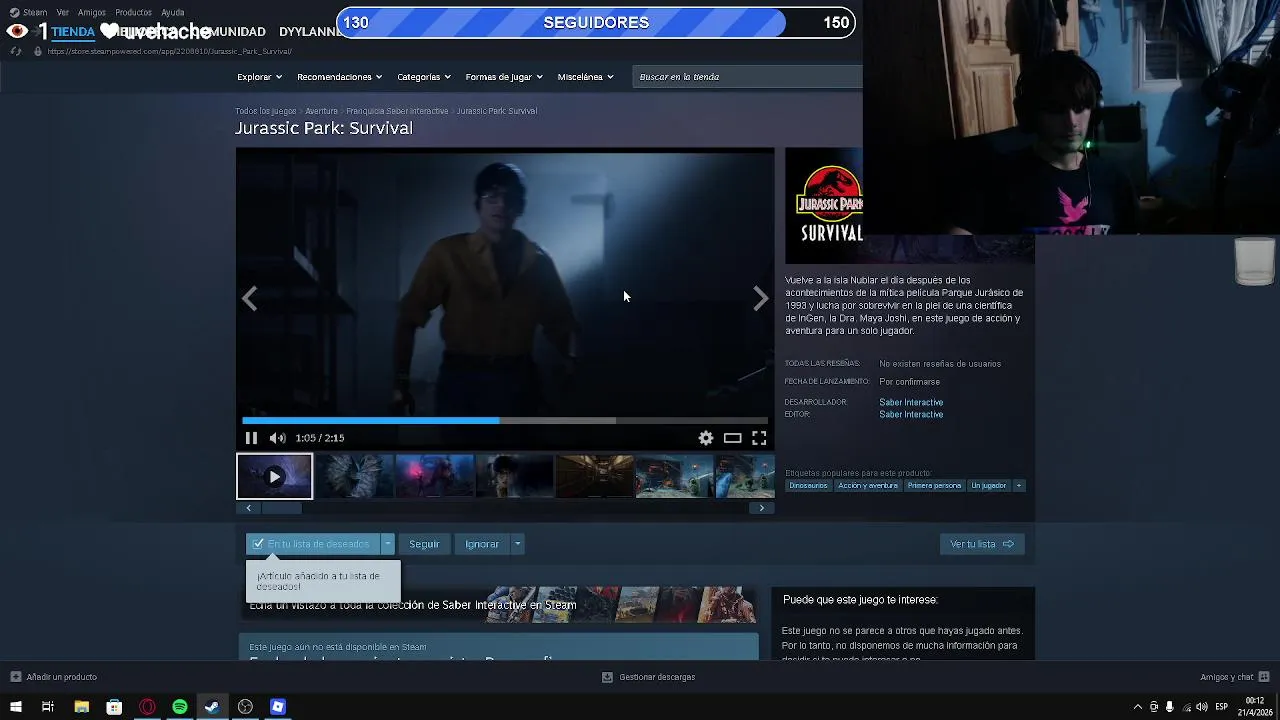Viewport: 1280px width, 720px height.
Task: Pause the Jurassic Park trailer
Action: click(x=251, y=438)
